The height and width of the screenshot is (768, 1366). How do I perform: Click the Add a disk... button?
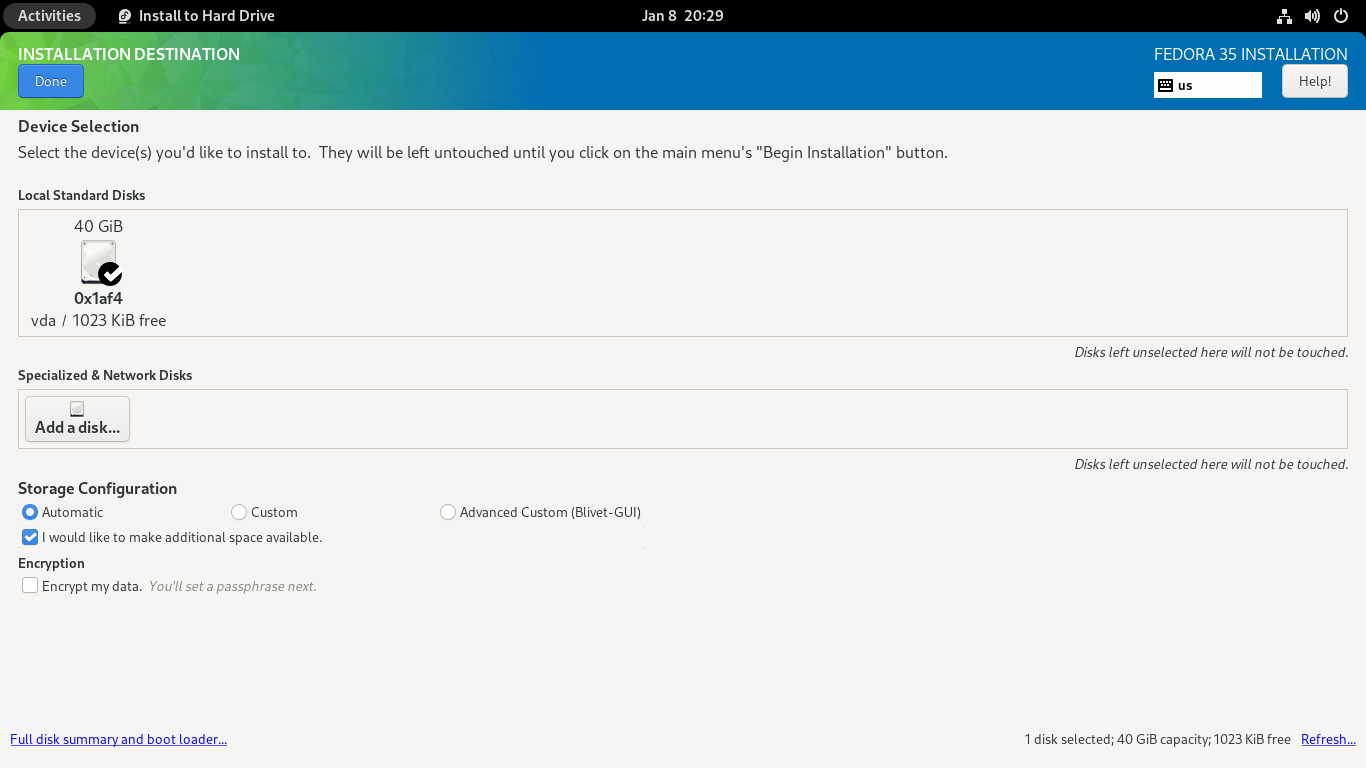tap(77, 418)
